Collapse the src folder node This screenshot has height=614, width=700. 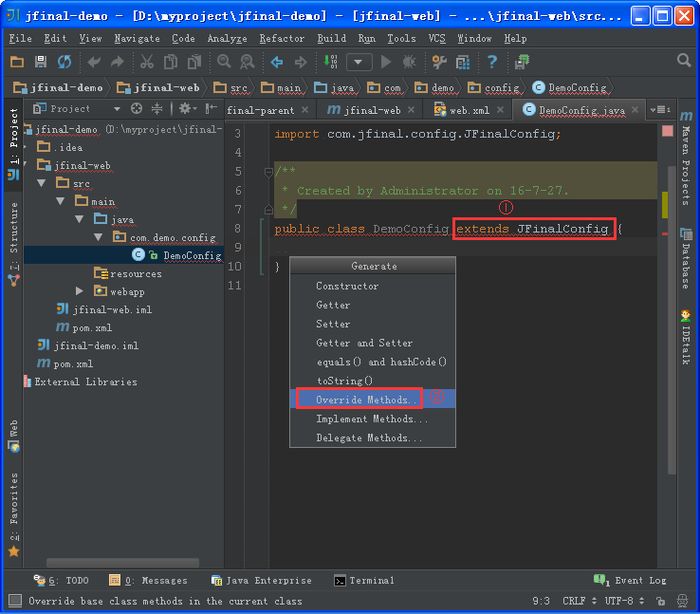coord(42,183)
